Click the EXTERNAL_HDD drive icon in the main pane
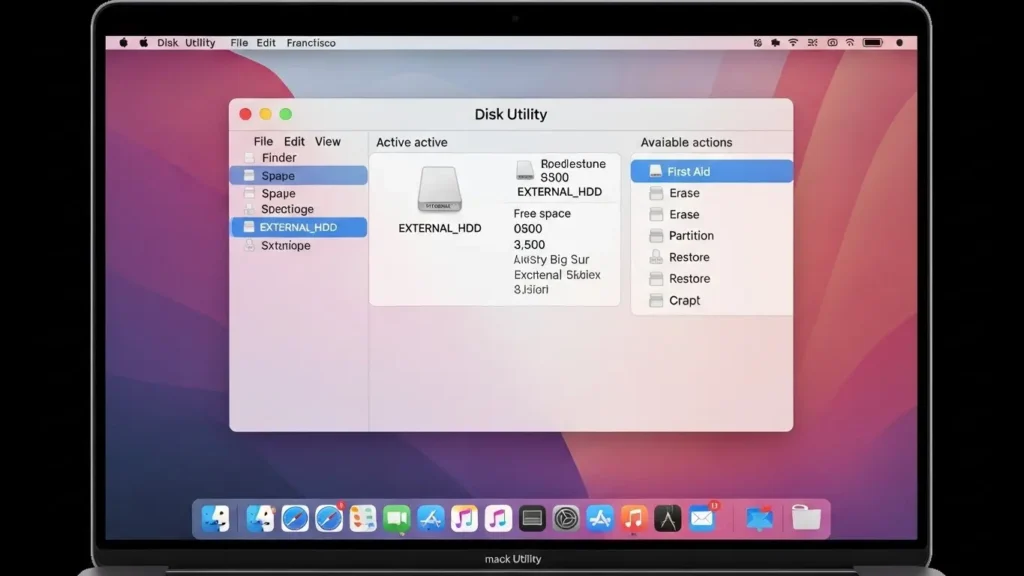The width and height of the screenshot is (1024, 576). (437, 191)
